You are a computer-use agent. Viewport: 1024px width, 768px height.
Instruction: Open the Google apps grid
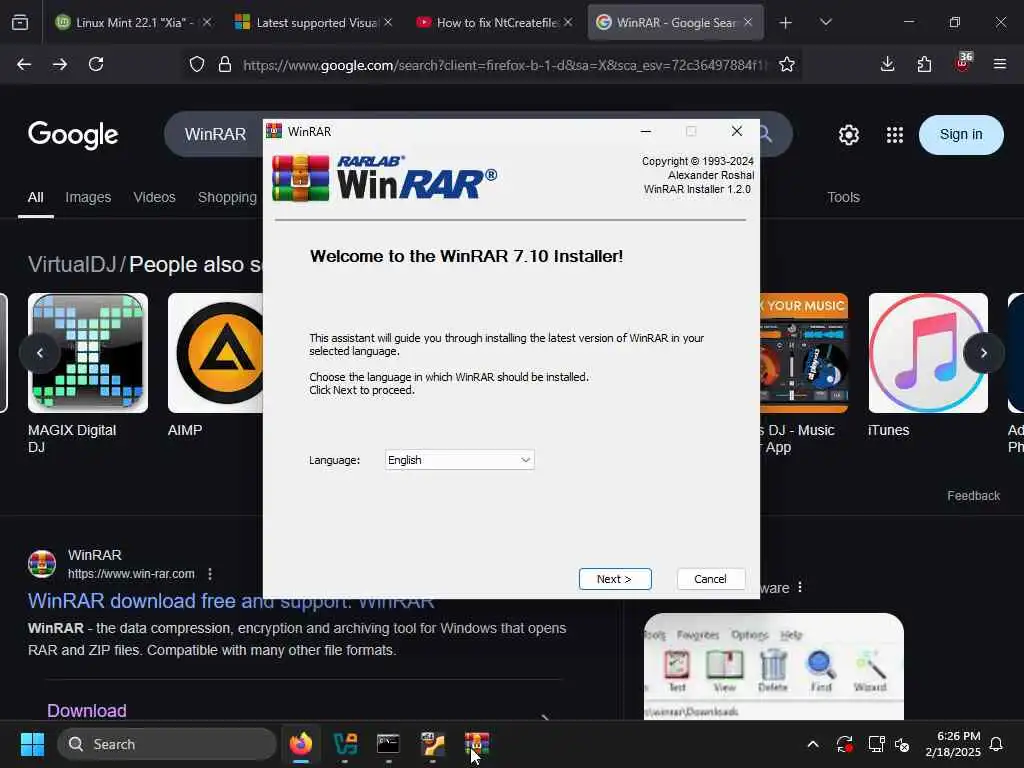click(895, 135)
